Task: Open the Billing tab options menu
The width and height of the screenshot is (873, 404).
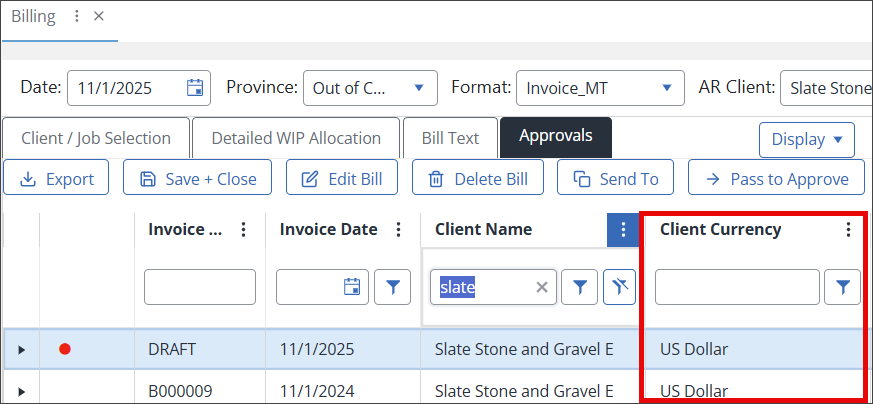Action: coord(77,17)
